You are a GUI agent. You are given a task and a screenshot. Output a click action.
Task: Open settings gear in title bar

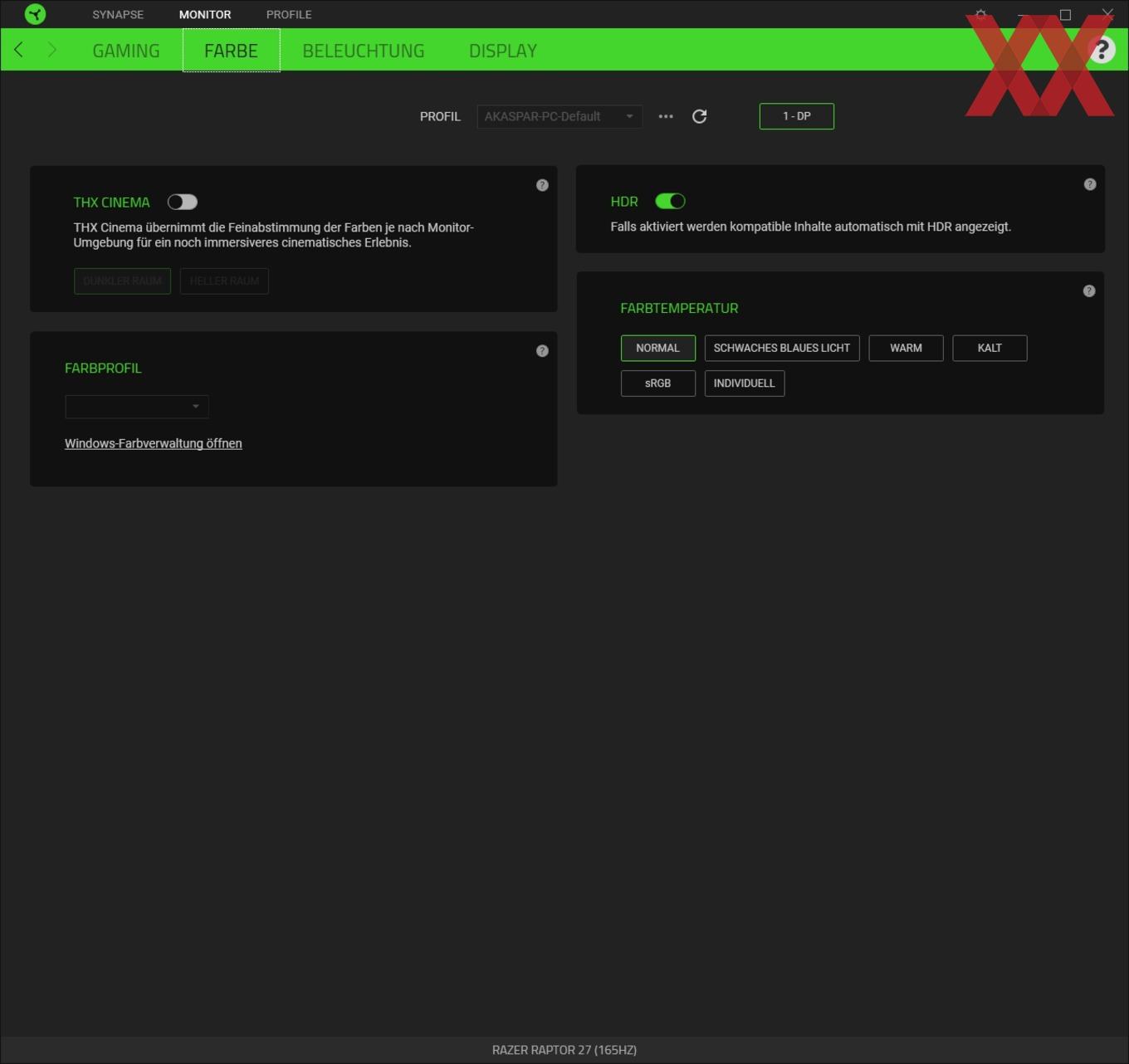point(981,14)
